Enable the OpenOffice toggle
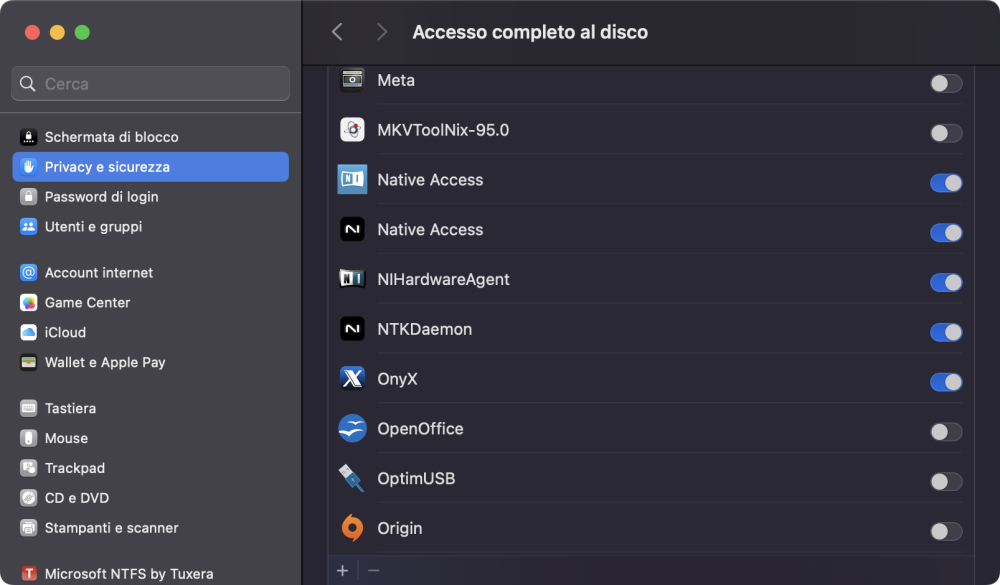 [x=946, y=431]
